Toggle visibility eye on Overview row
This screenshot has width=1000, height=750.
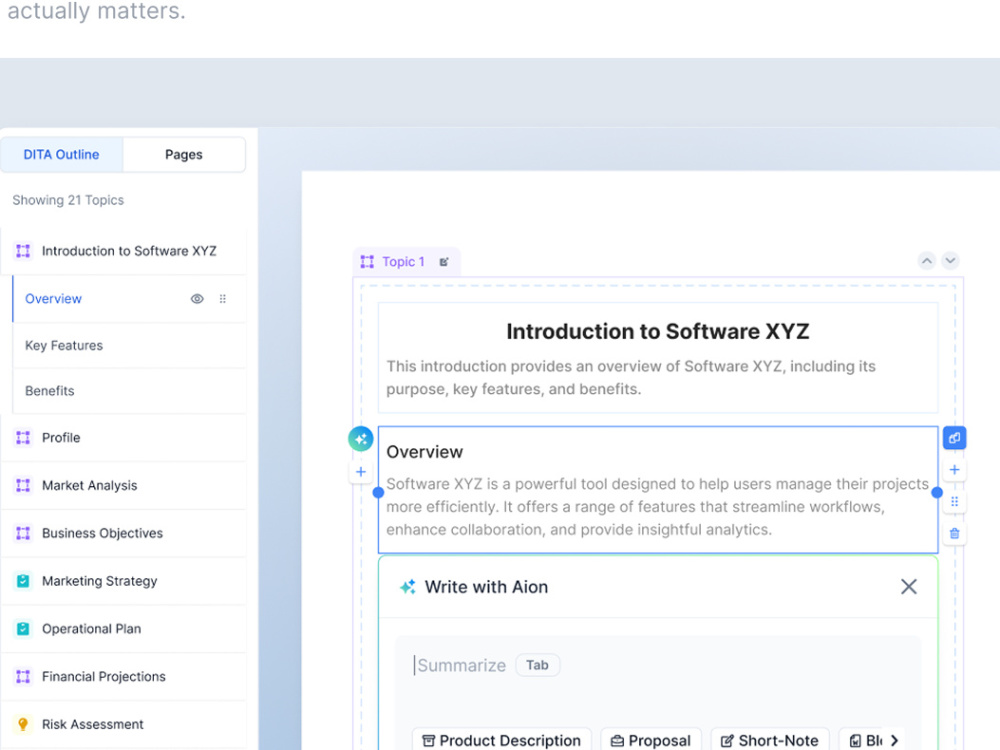pos(197,298)
